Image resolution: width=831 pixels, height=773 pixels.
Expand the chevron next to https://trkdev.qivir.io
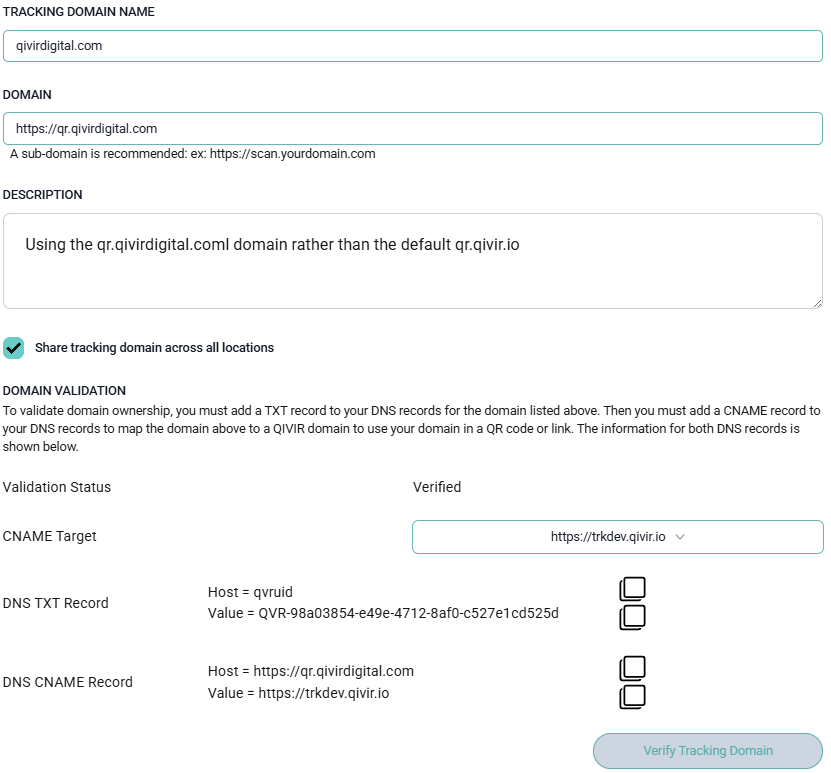680,537
